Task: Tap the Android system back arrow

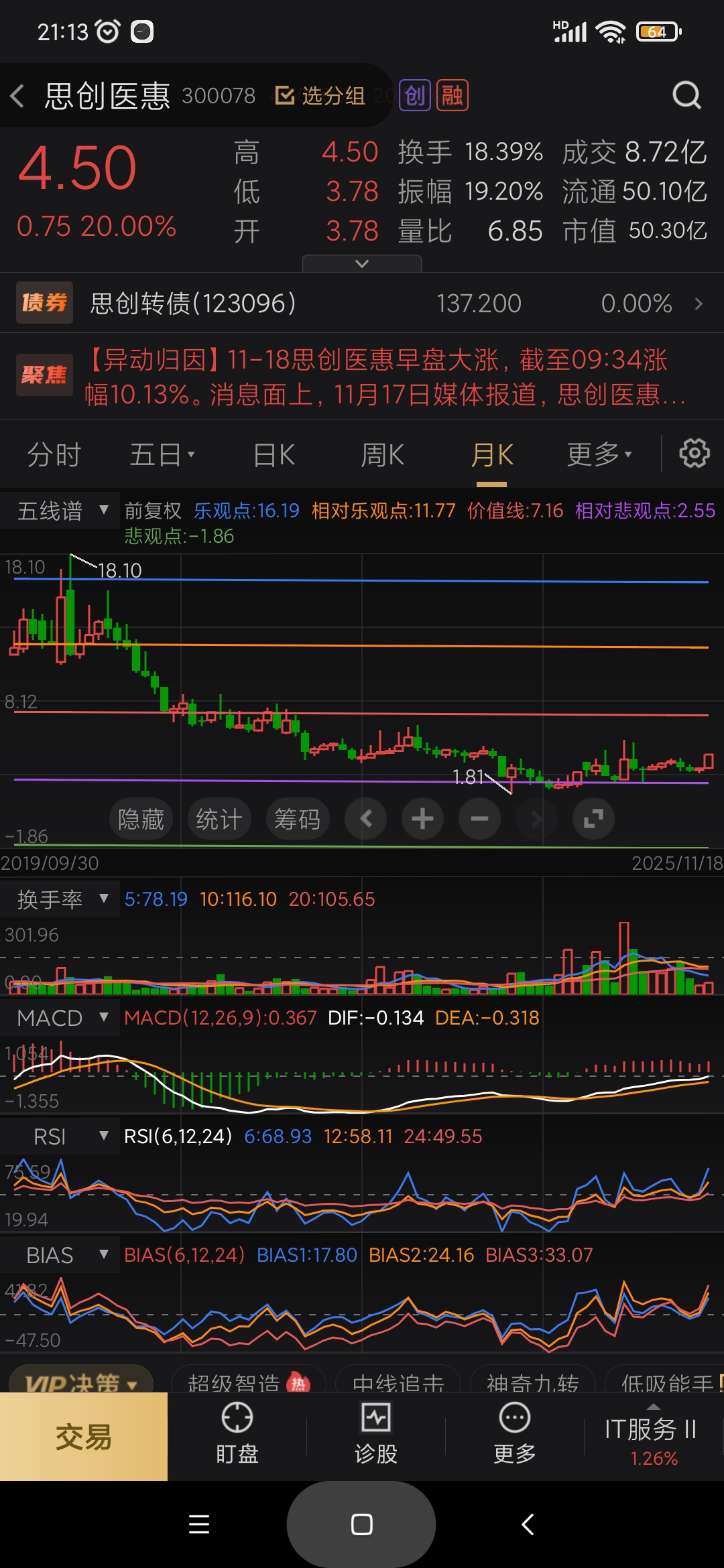Action: coord(528,1524)
